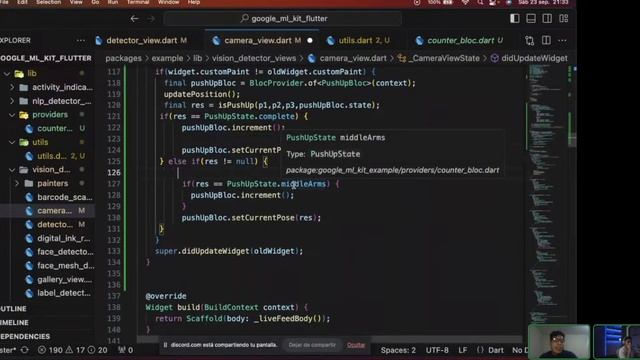
Task: Switch to counter_bloc.dart tab
Action: click(460, 40)
